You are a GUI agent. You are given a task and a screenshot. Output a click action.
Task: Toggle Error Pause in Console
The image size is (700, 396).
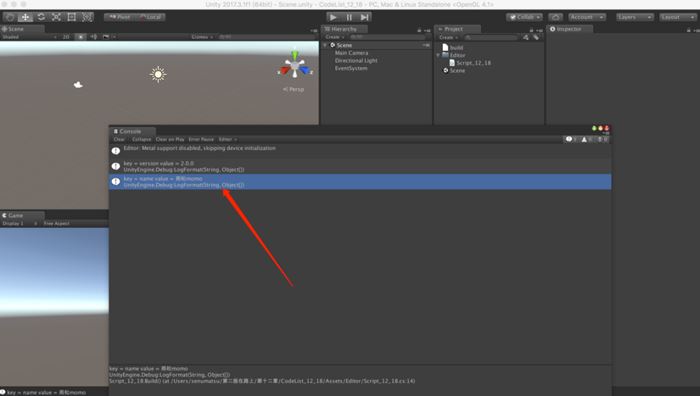click(201, 139)
